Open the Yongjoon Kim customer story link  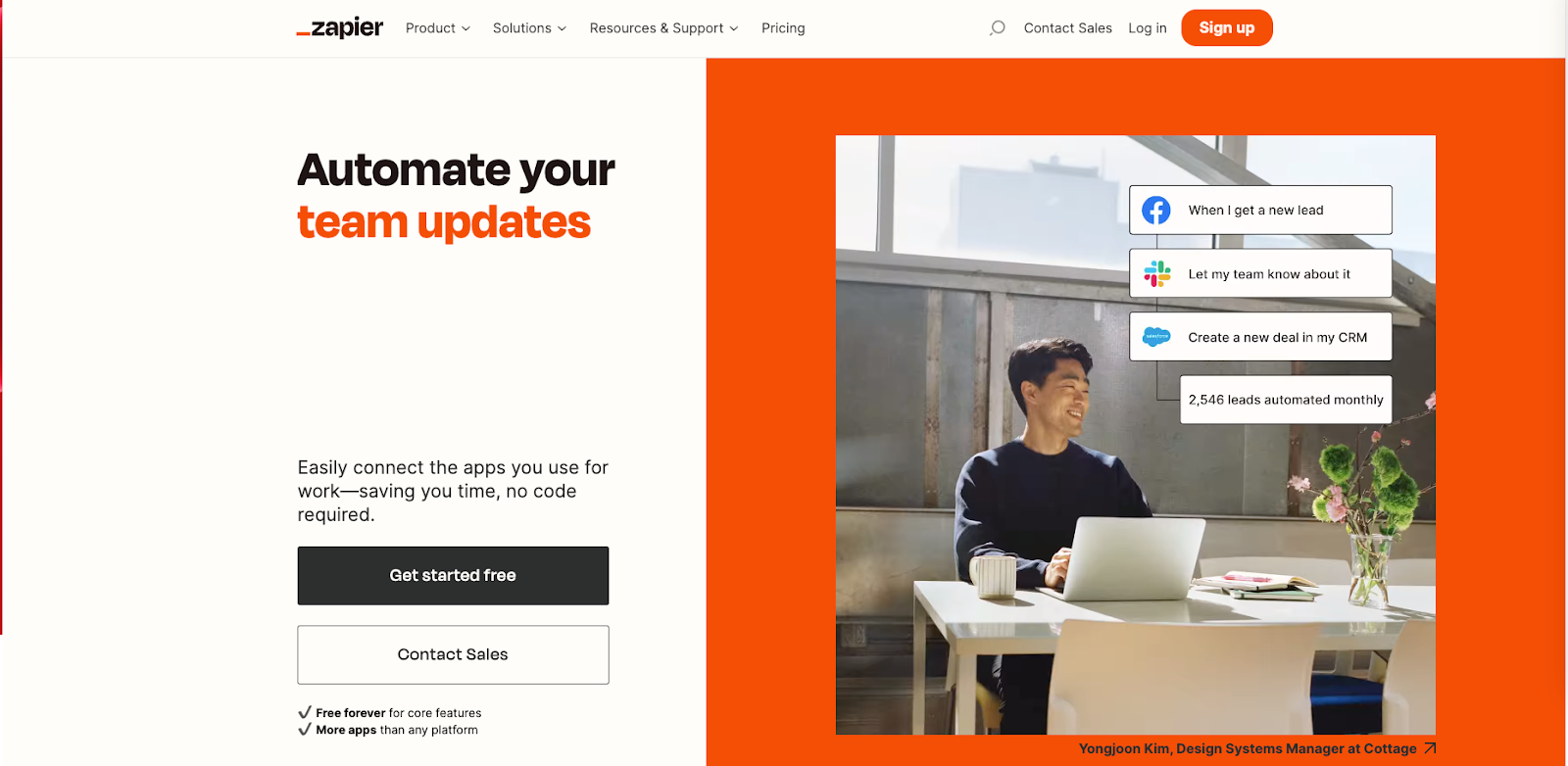tap(1248, 748)
